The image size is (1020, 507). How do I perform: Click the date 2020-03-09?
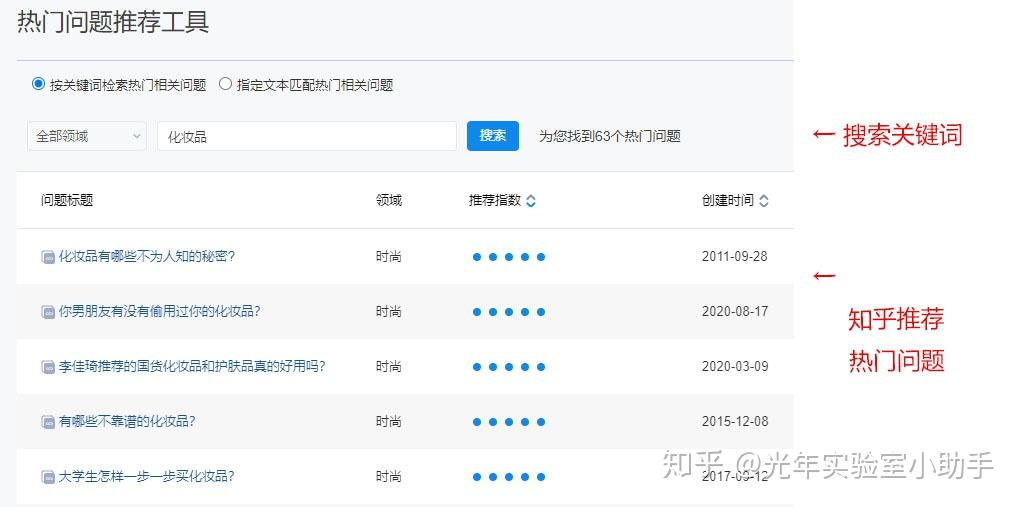pos(735,366)
